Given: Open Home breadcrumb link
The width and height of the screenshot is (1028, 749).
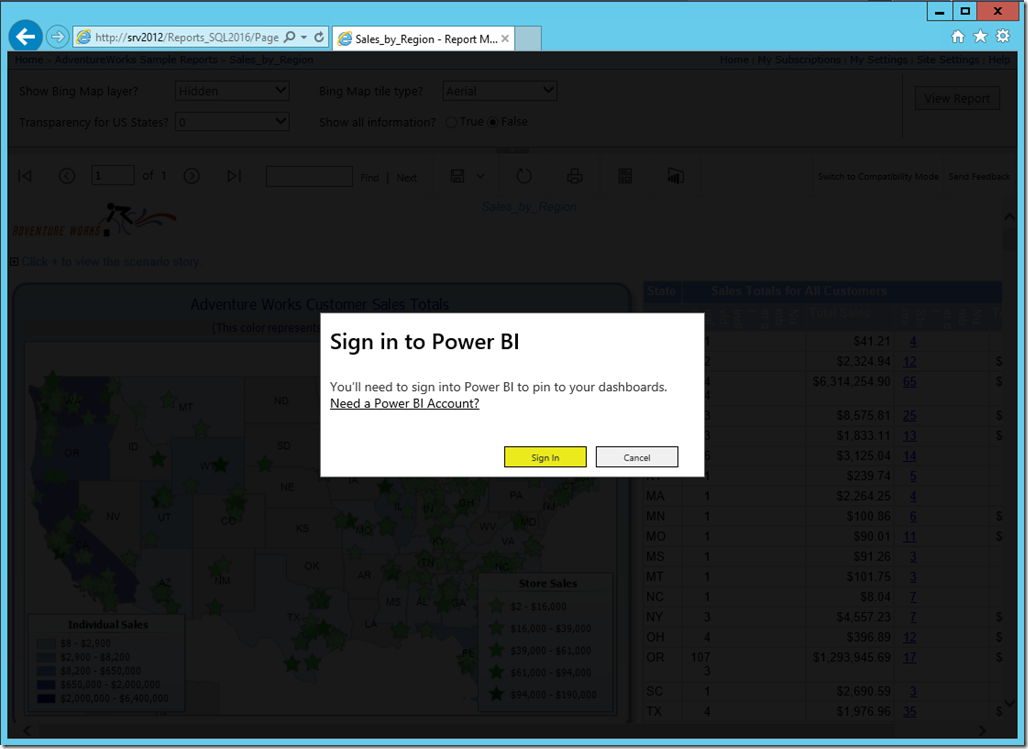Looking at the screenshot, I should coord(29,60).
